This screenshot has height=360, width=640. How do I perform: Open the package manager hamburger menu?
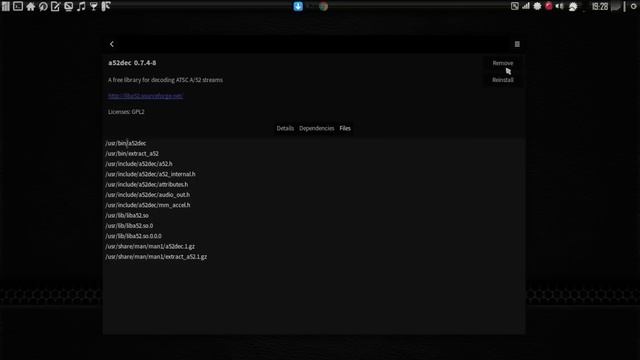point(517,44)
